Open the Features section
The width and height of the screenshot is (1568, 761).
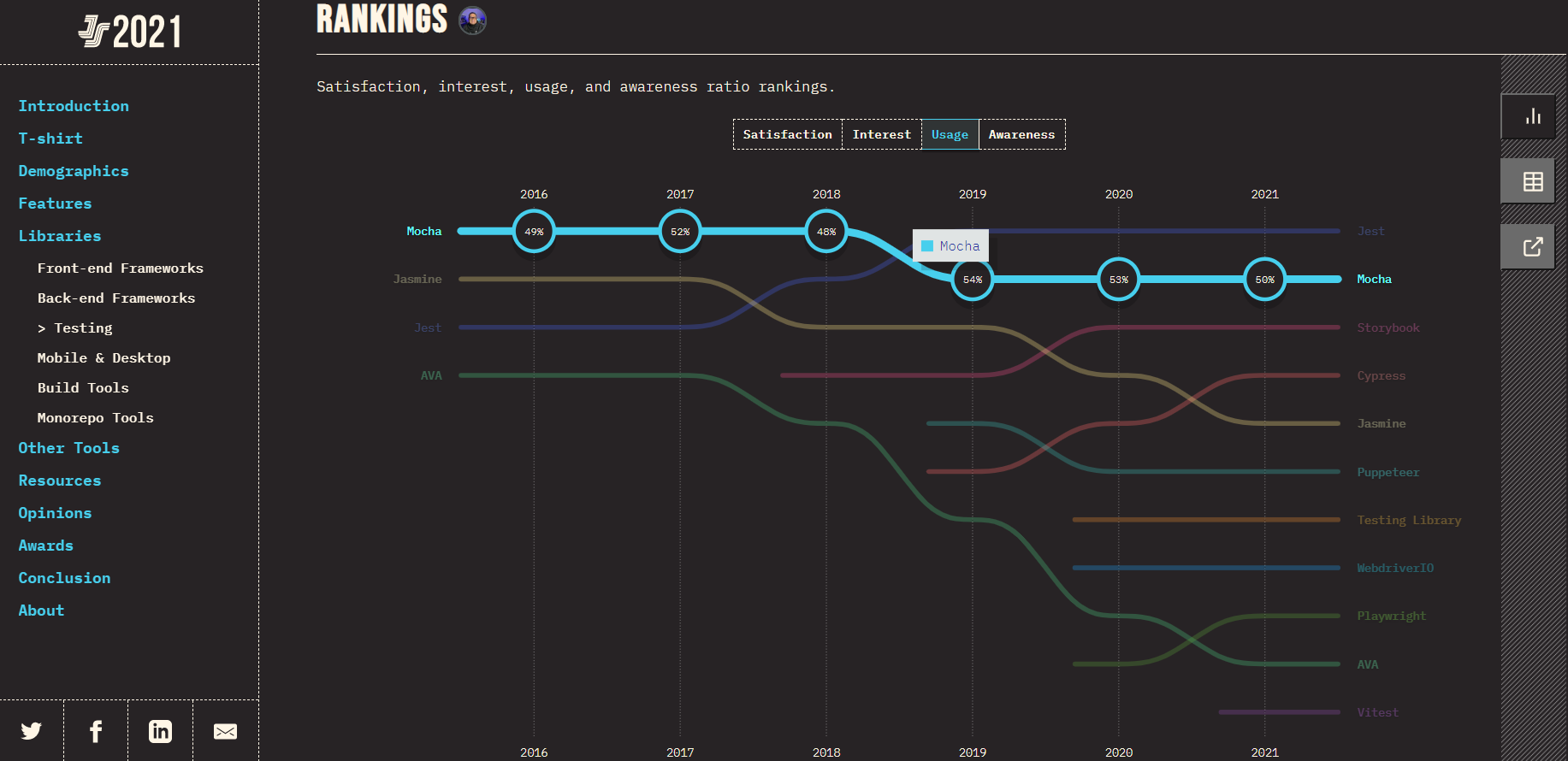pos(55,204)
